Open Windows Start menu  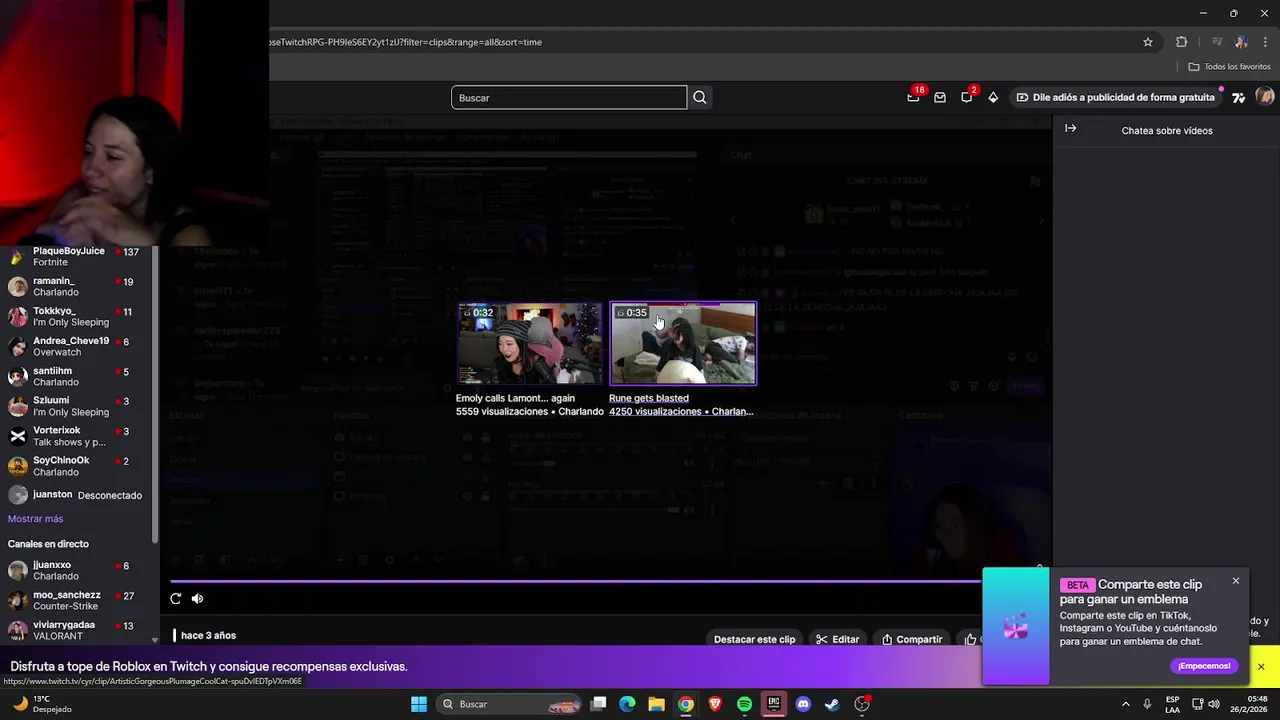point(419,704)
